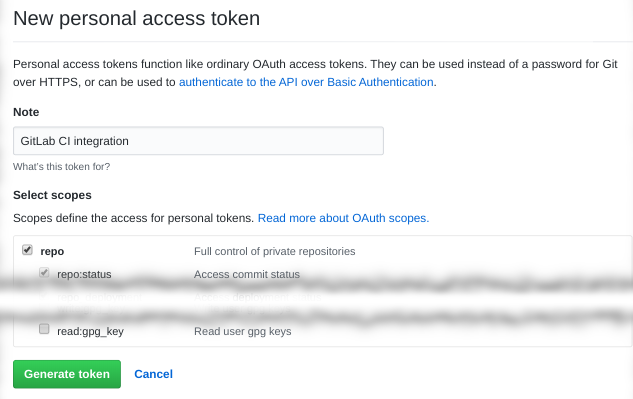The image size is (633, 399).
Task: Click the Personal access tokens intro paragraph
Action: click(x=315, y=73)
